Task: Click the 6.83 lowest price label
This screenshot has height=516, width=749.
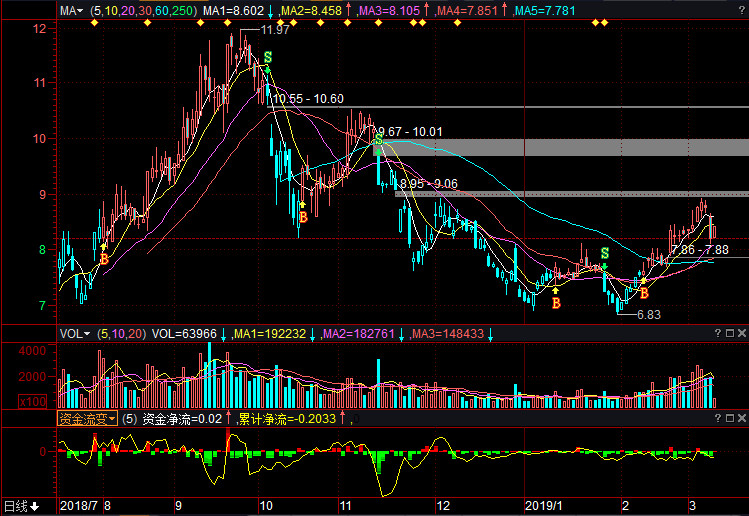Action: 648,314
